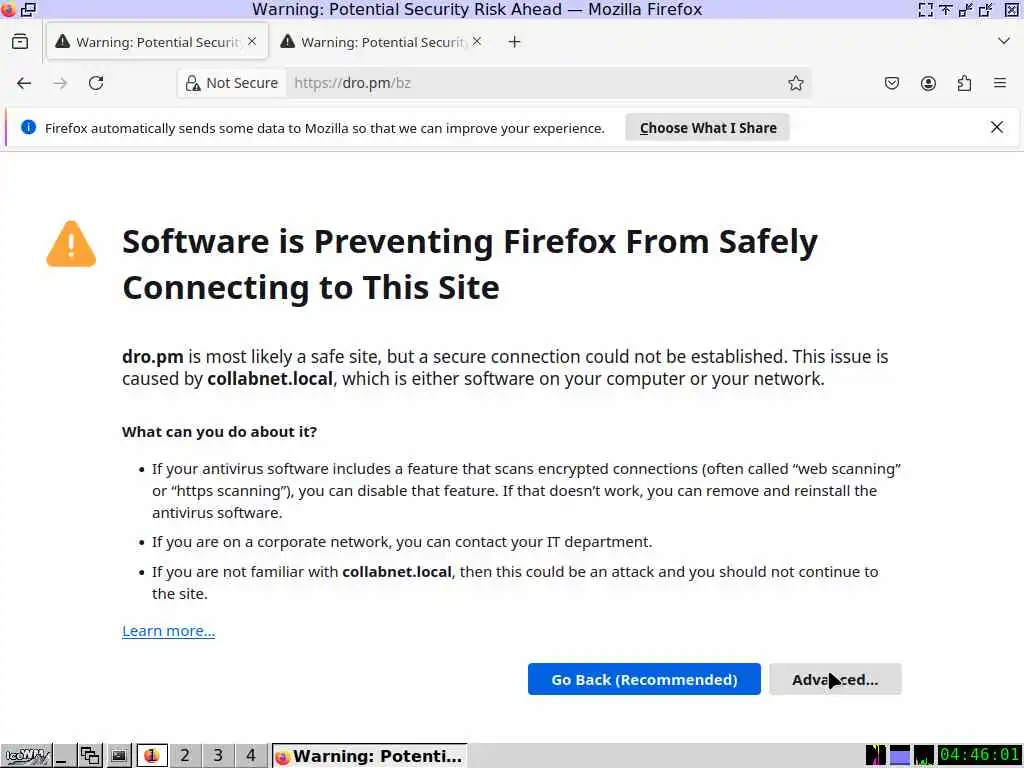
Task: Bookmark this page with the star icon
Action: [x=795, y=83]
